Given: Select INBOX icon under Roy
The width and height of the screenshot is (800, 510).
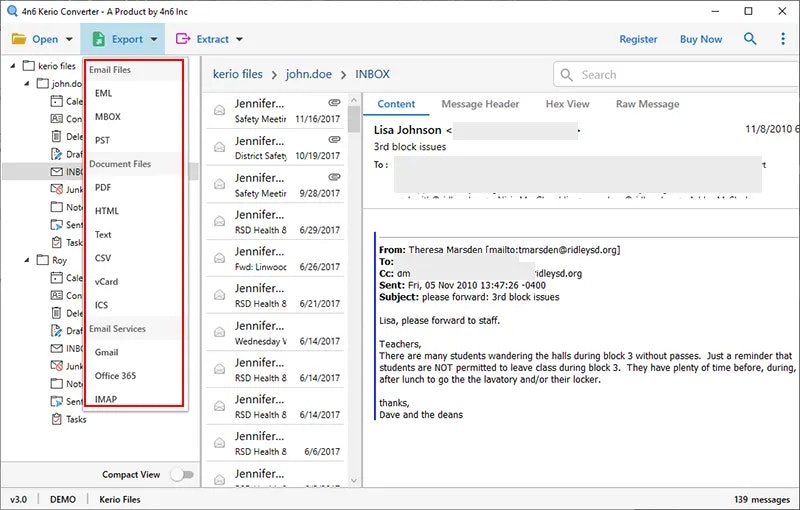Looking at the screenshot, I should [56, 348].
